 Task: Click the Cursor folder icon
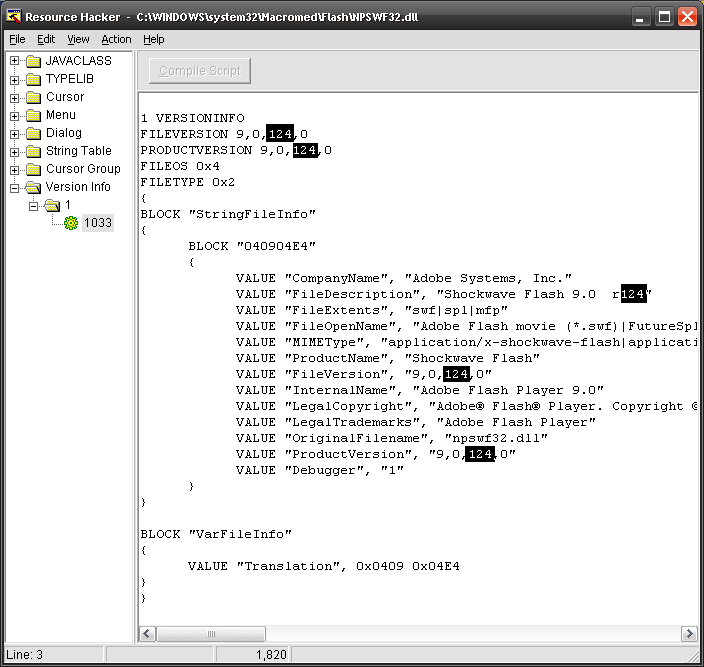pyautogui.click(x=34, y=97)
